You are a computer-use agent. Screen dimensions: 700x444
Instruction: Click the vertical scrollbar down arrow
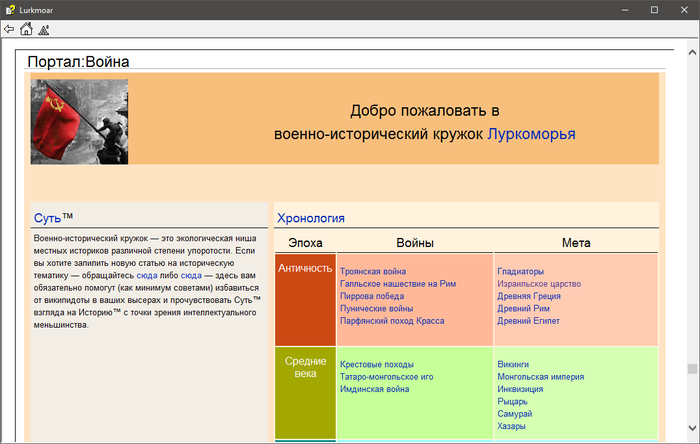tap(691, 436)
